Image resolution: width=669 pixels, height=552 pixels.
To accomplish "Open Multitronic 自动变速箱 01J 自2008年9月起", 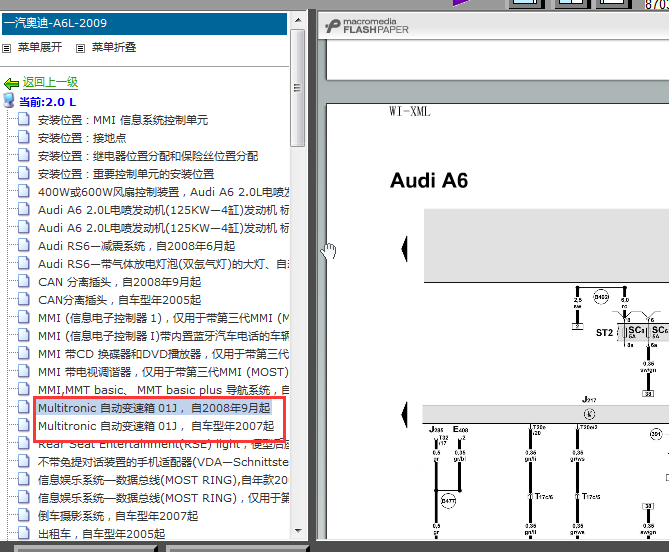I will click(153, 408).
